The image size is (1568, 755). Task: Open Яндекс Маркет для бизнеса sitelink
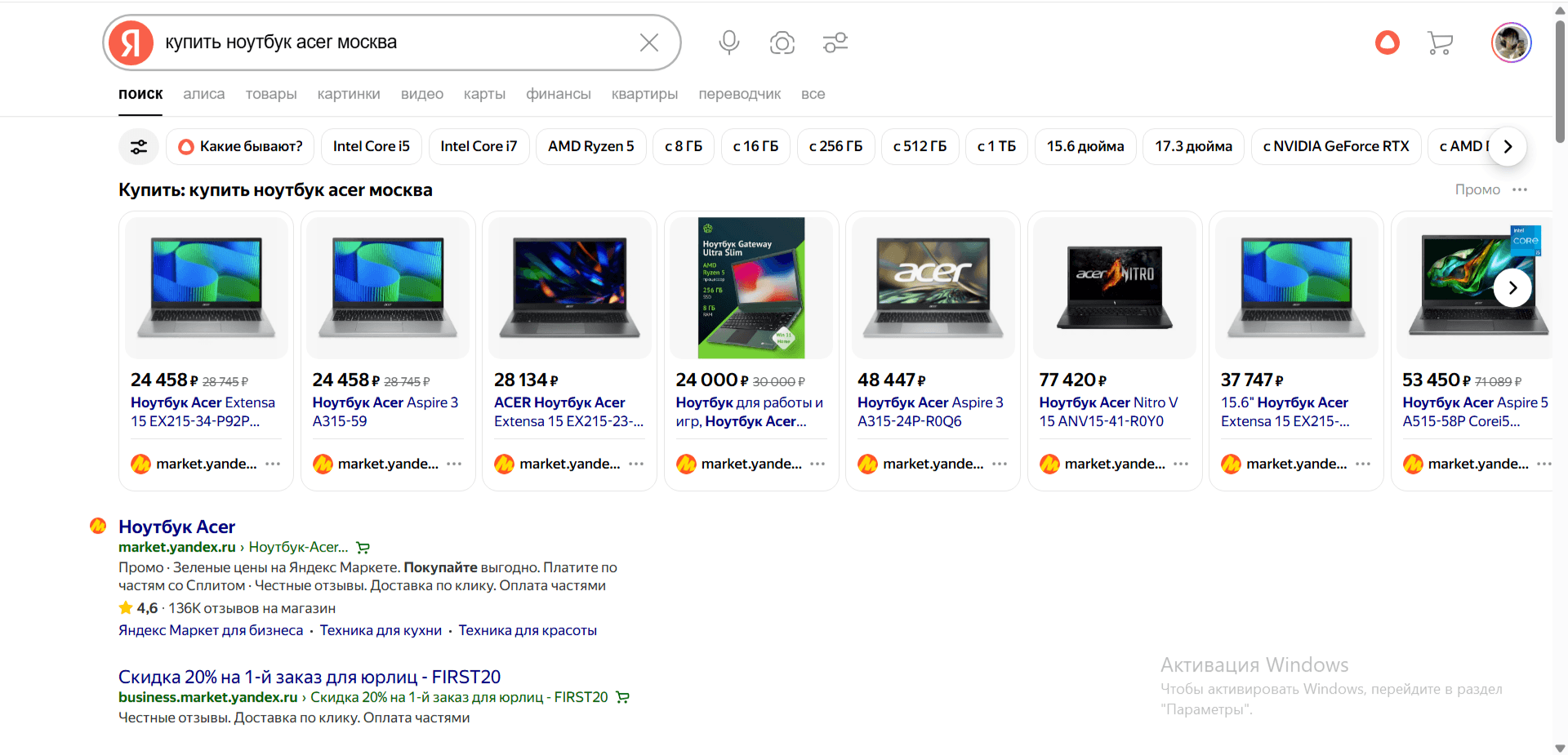211,630
